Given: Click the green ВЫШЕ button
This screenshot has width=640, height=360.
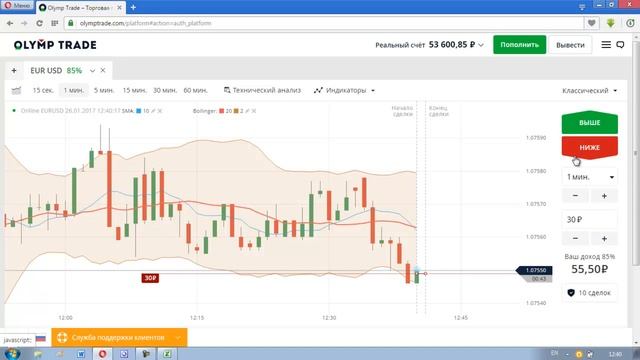Looking at the screenshot, I should (x=589, y=122).
